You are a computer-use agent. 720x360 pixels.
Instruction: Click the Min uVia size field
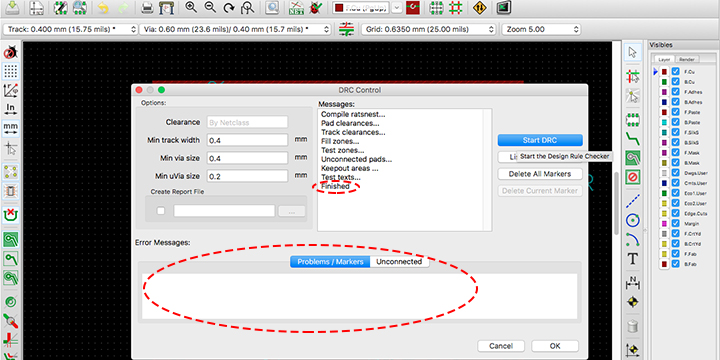pos(248,176)
